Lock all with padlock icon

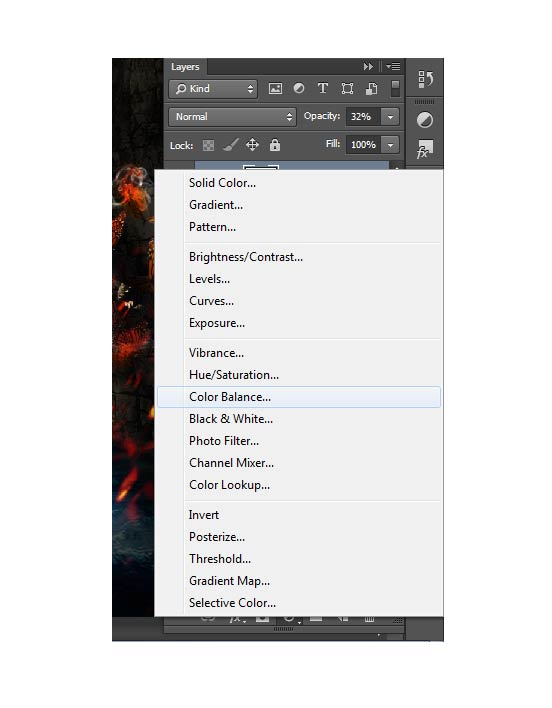pos(275,145)
